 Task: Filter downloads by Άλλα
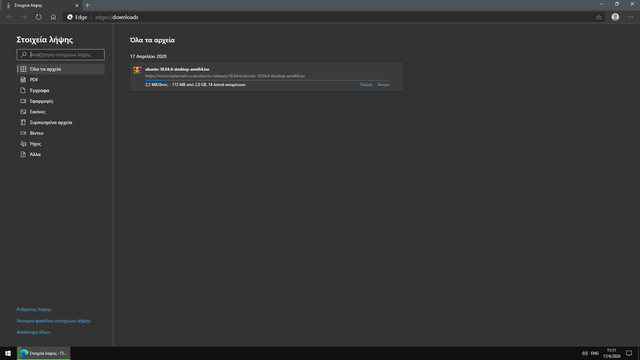[x=60, y=154]
